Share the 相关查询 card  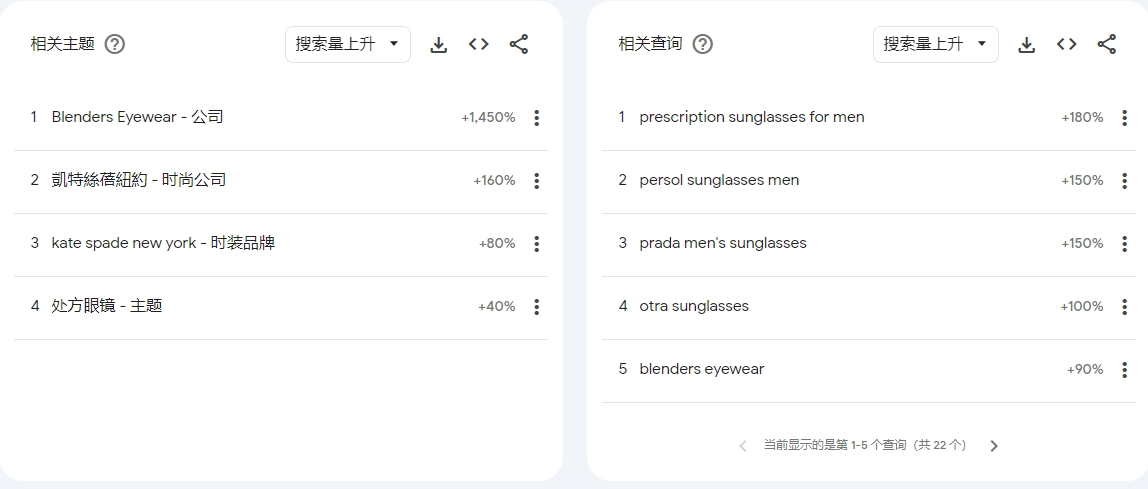point(1107,45)
